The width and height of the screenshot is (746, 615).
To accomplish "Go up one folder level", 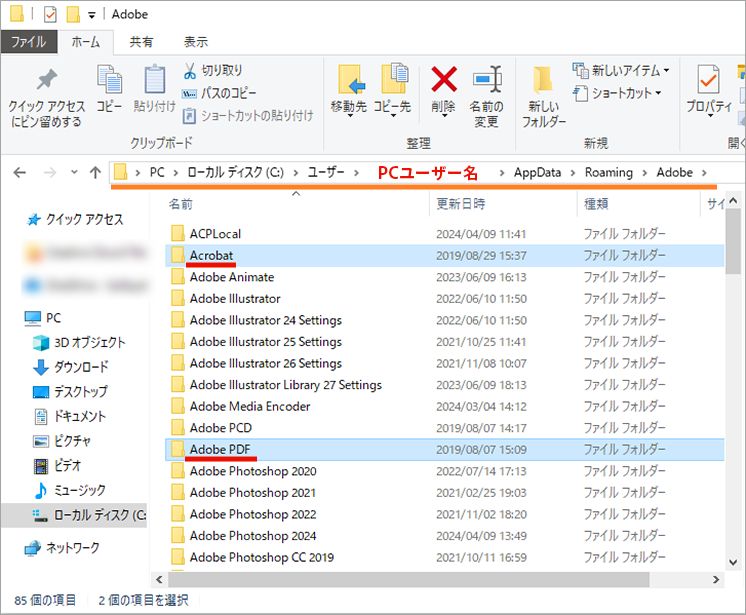I will click(96, 172).
